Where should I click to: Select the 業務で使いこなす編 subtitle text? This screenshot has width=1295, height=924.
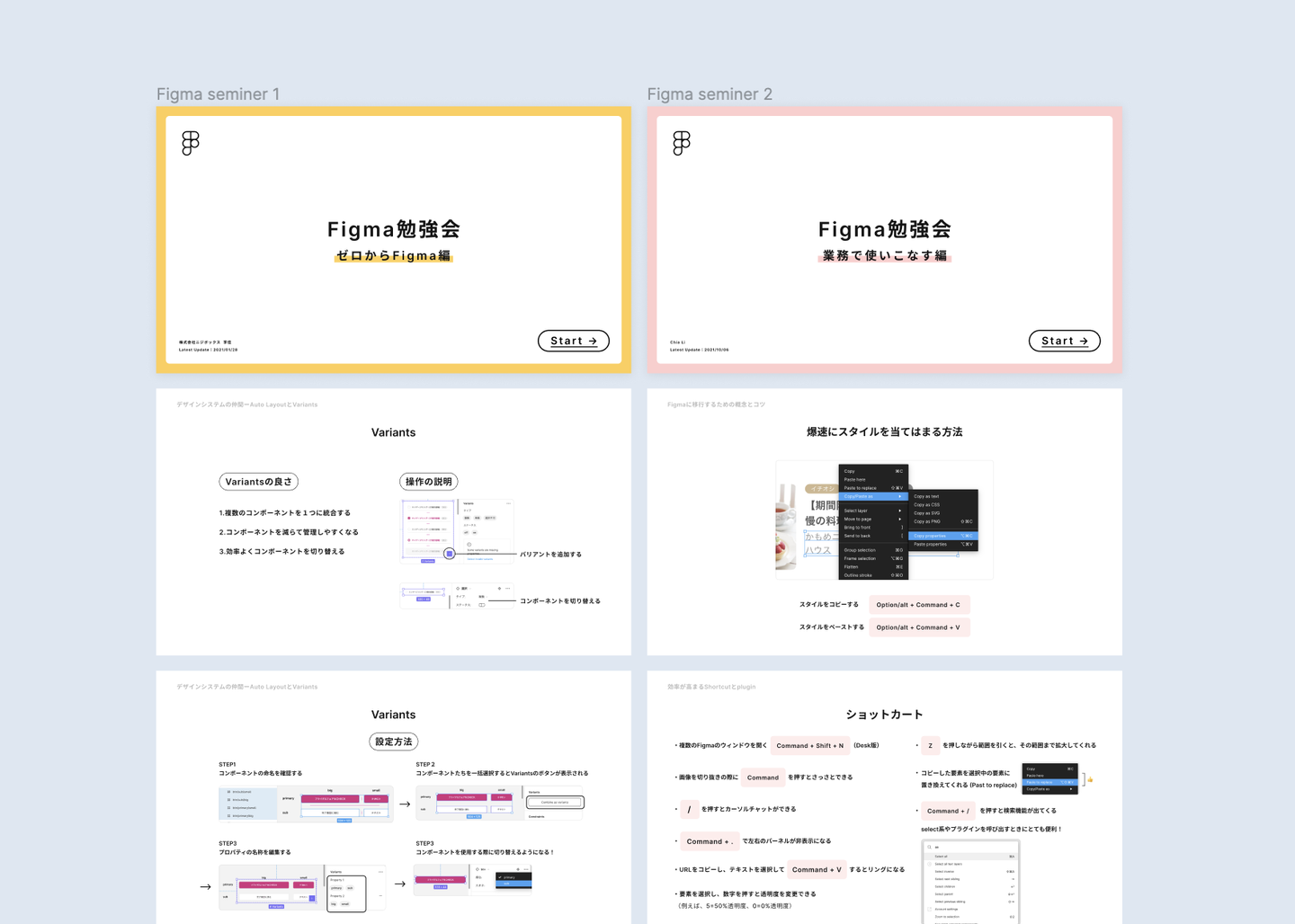885,256
